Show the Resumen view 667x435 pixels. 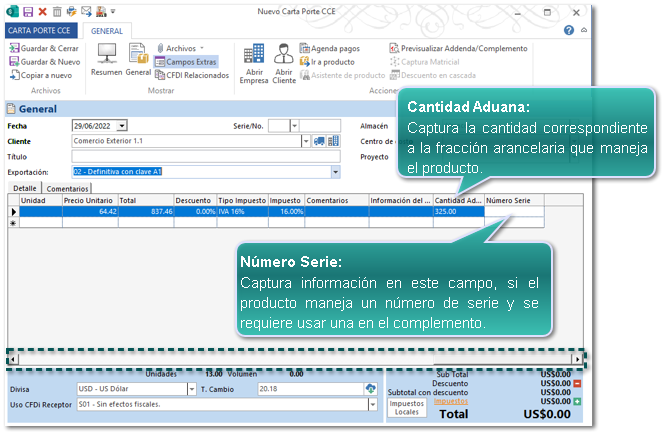coord(106,59)
